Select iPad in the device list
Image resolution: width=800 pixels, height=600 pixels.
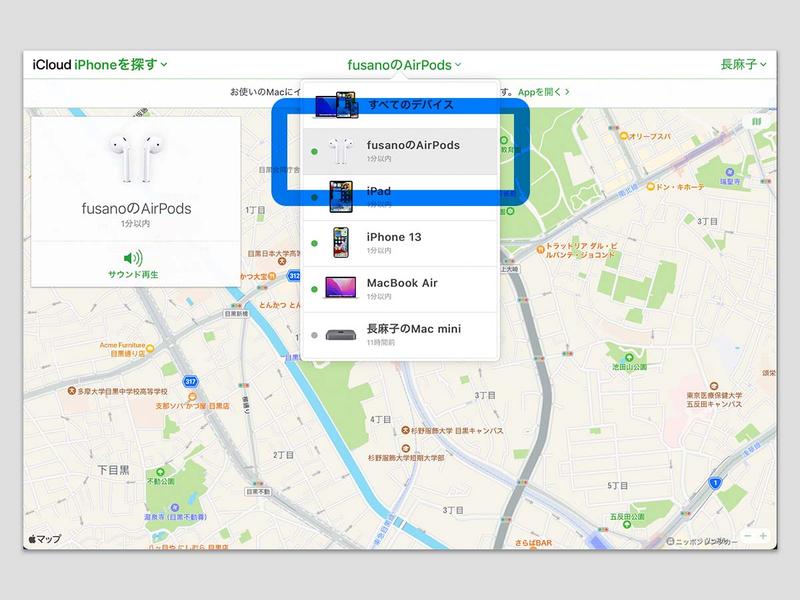point(401,197)
